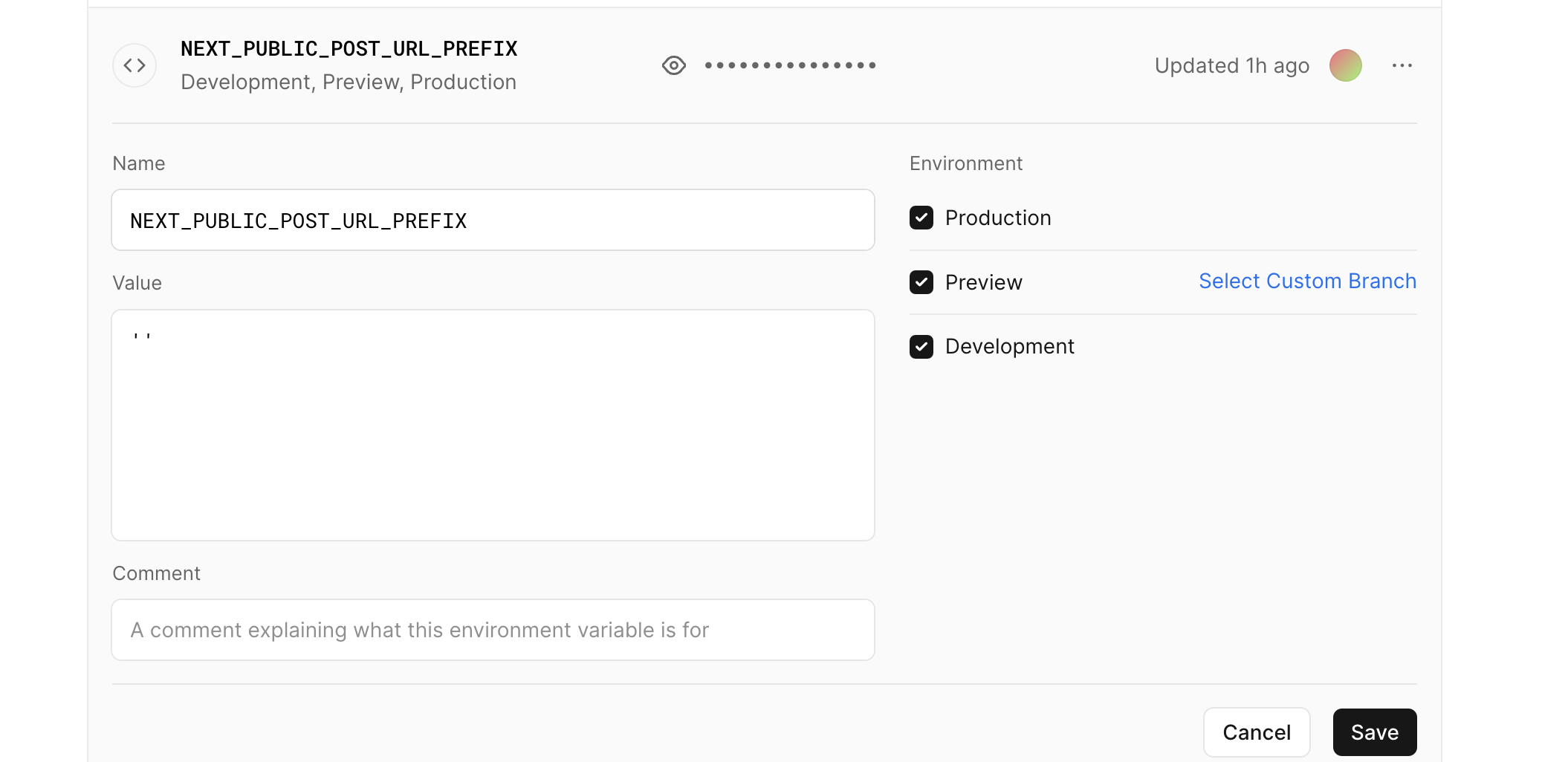The image size is (1568, 762).
Task: Click the Cancel button
Action: point(1256,732)
